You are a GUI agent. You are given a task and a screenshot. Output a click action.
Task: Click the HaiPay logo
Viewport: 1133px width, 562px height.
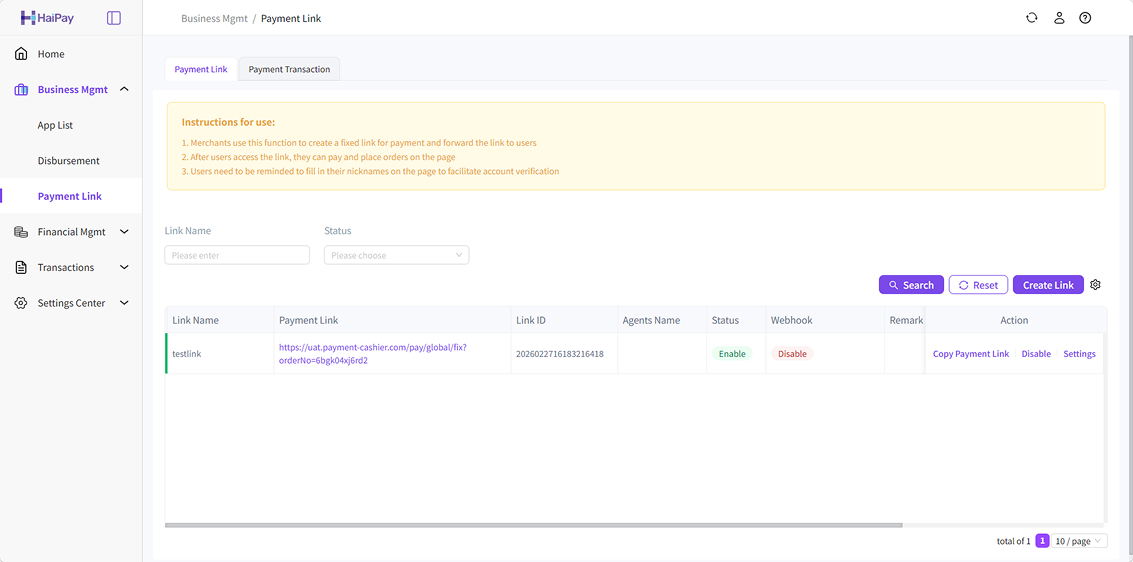click(47, 18)
